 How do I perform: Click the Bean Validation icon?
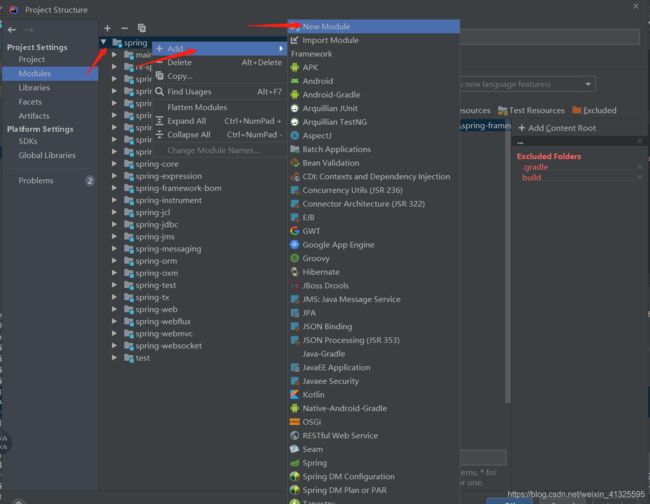click(295, 163)
